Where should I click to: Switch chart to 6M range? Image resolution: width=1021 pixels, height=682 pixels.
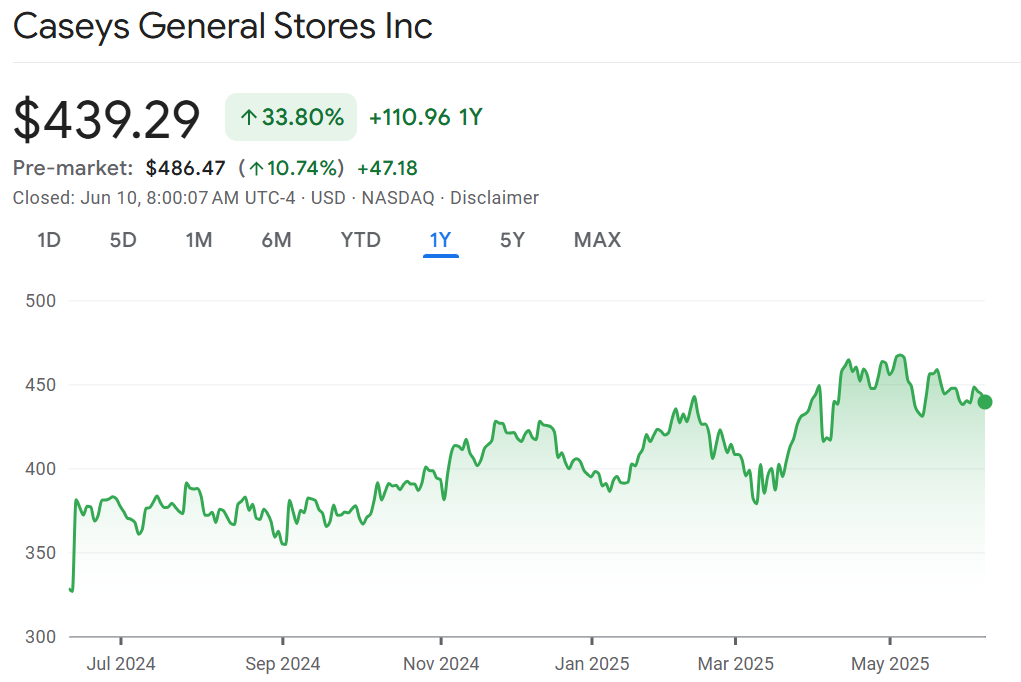(x=276, y=240)
